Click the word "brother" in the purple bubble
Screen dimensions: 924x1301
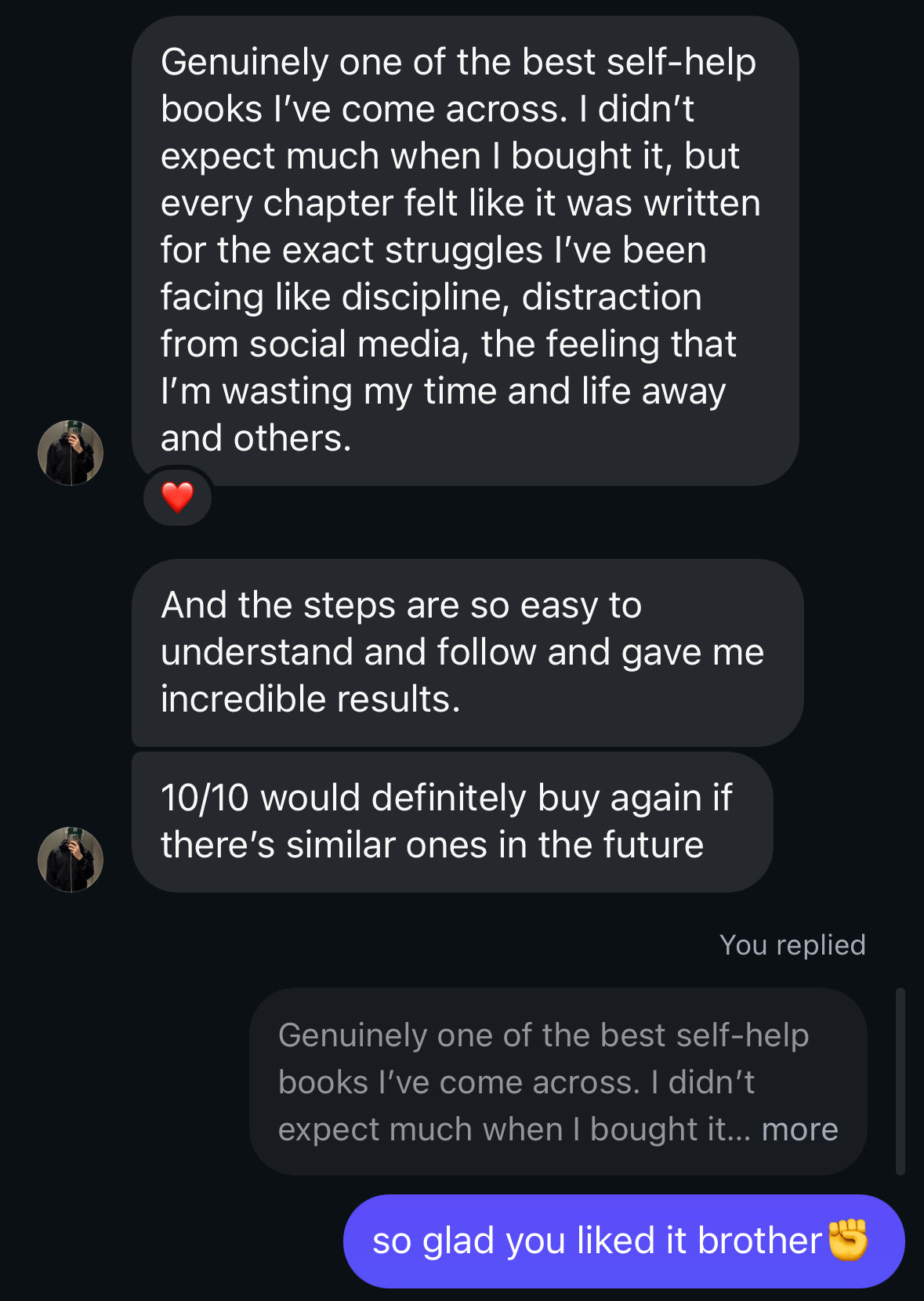pos(759,1241)
